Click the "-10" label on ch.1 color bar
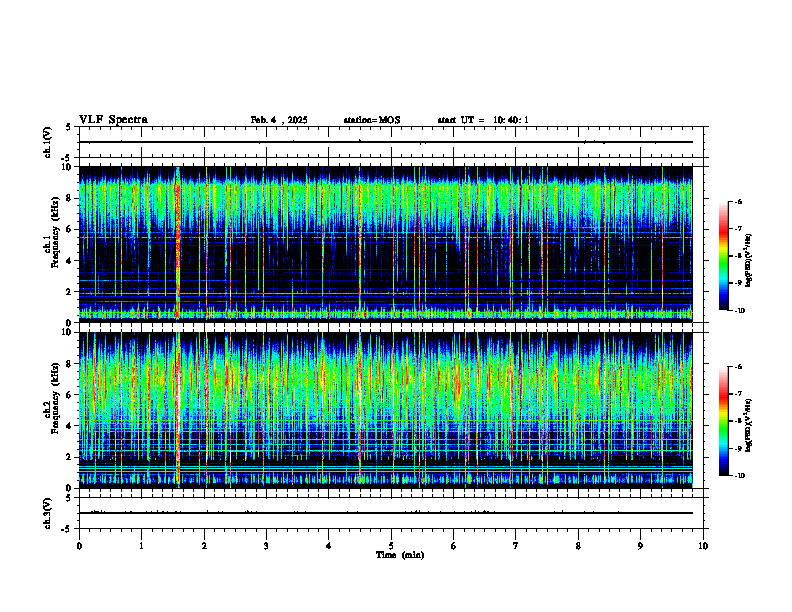 coord(740,311)
